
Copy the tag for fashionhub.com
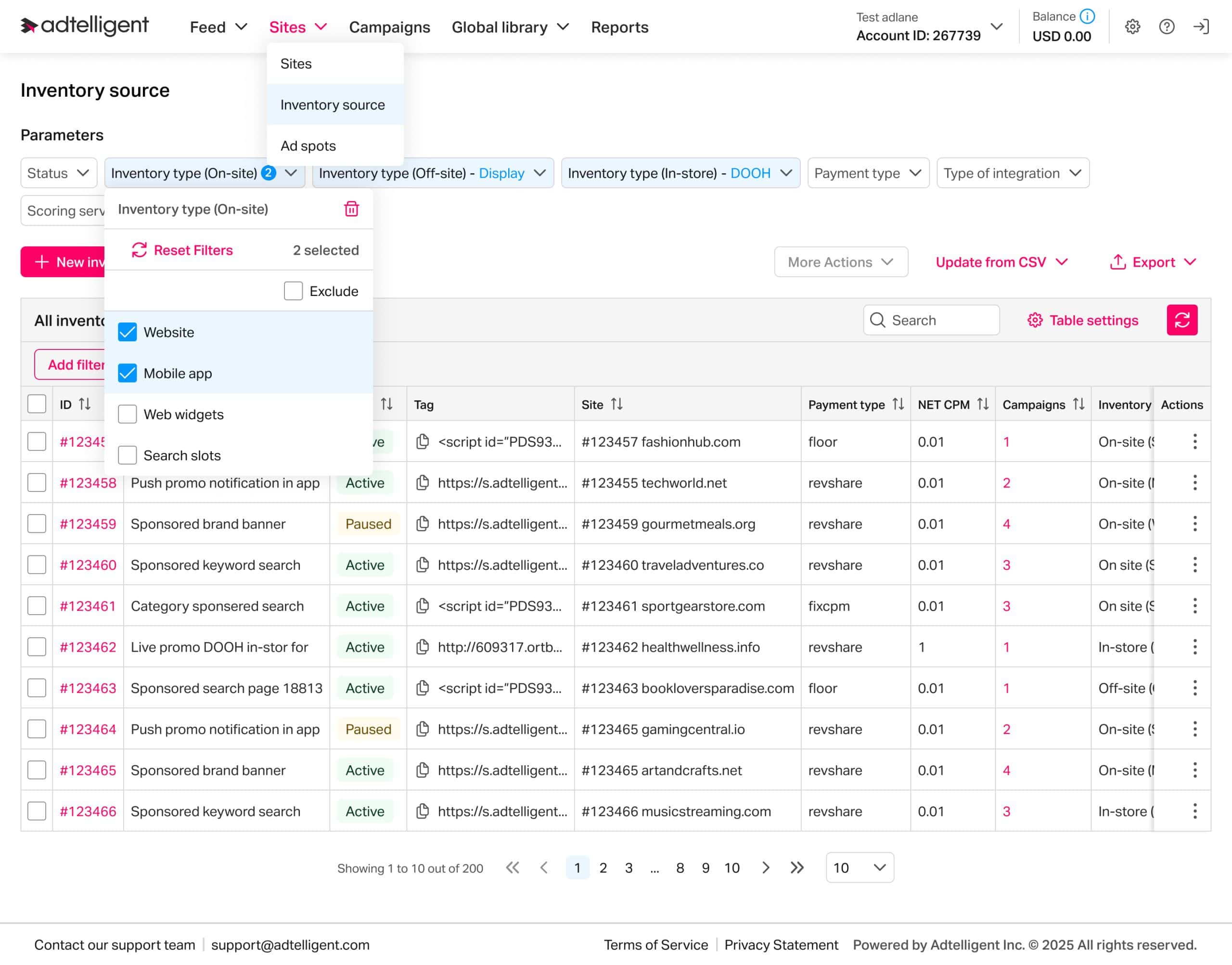coord(423,441)
